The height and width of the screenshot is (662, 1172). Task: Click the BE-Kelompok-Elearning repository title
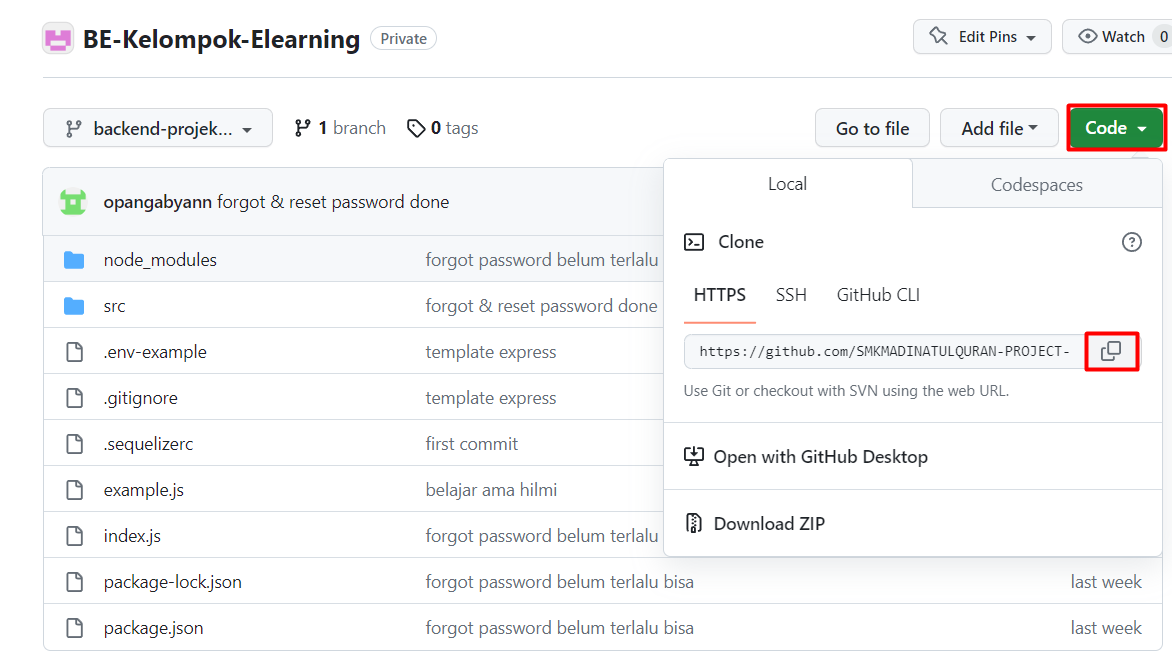point(221,39)
